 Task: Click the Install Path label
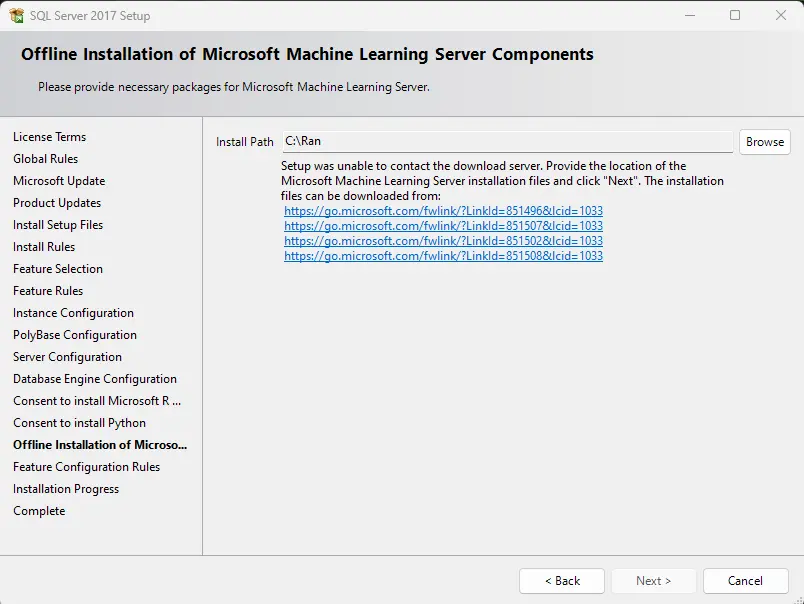tap(245, 142)
